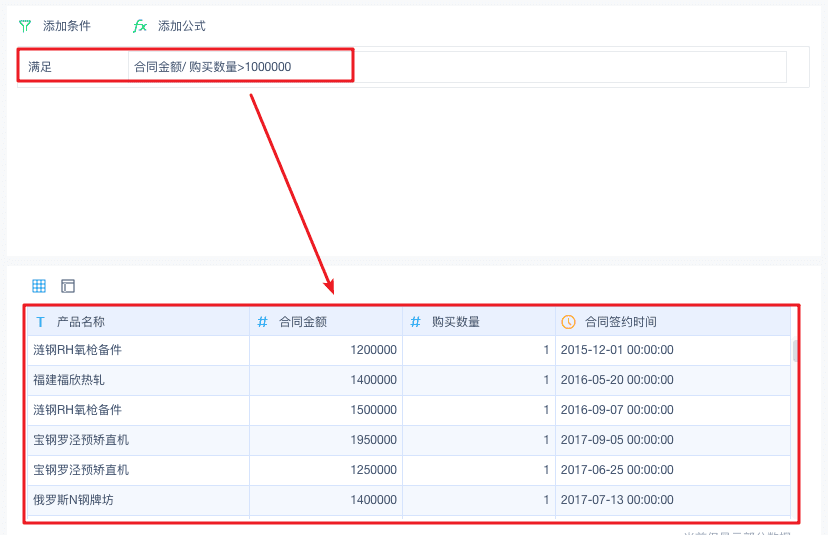Select the 俄罗斯N钢牌坊 product cell
828x535 pixels.
click(138, 500)
